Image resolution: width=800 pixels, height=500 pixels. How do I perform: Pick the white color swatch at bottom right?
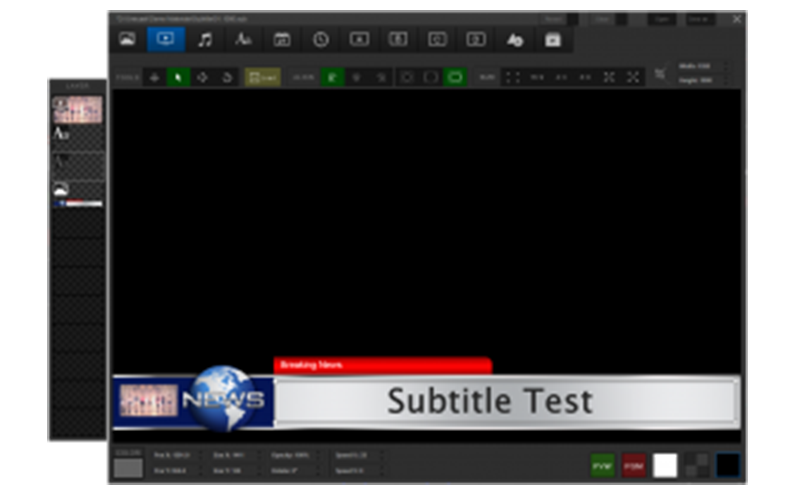click(x=666, y=465)
